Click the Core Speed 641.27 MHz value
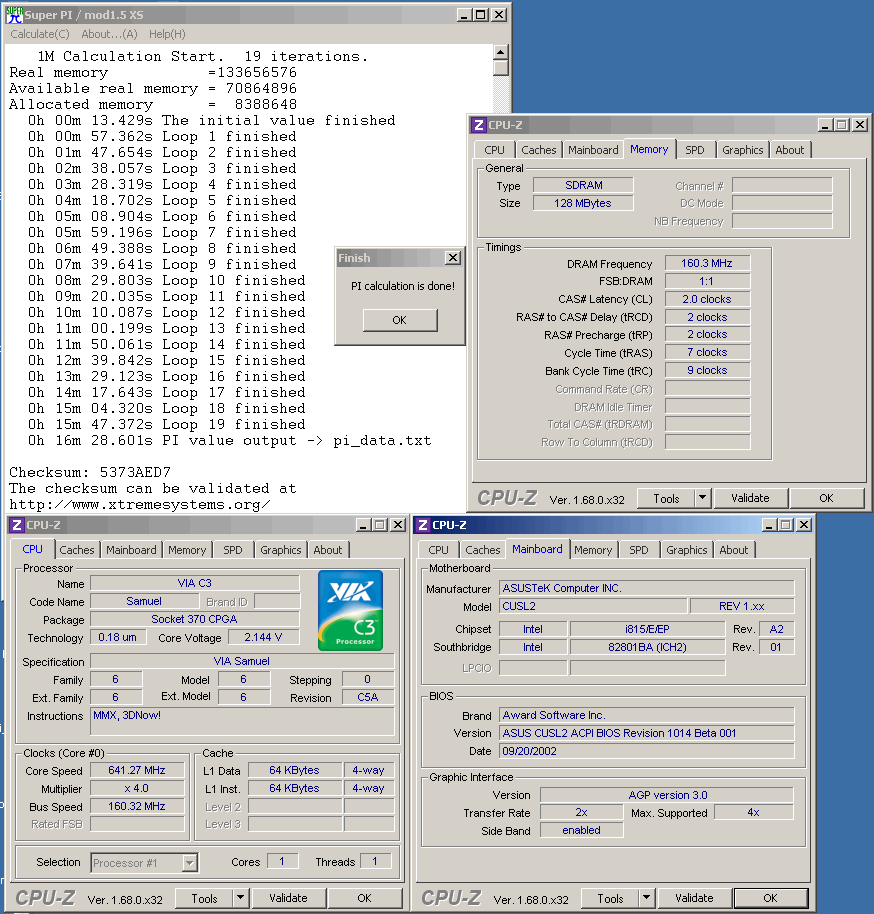 (137, 771)
